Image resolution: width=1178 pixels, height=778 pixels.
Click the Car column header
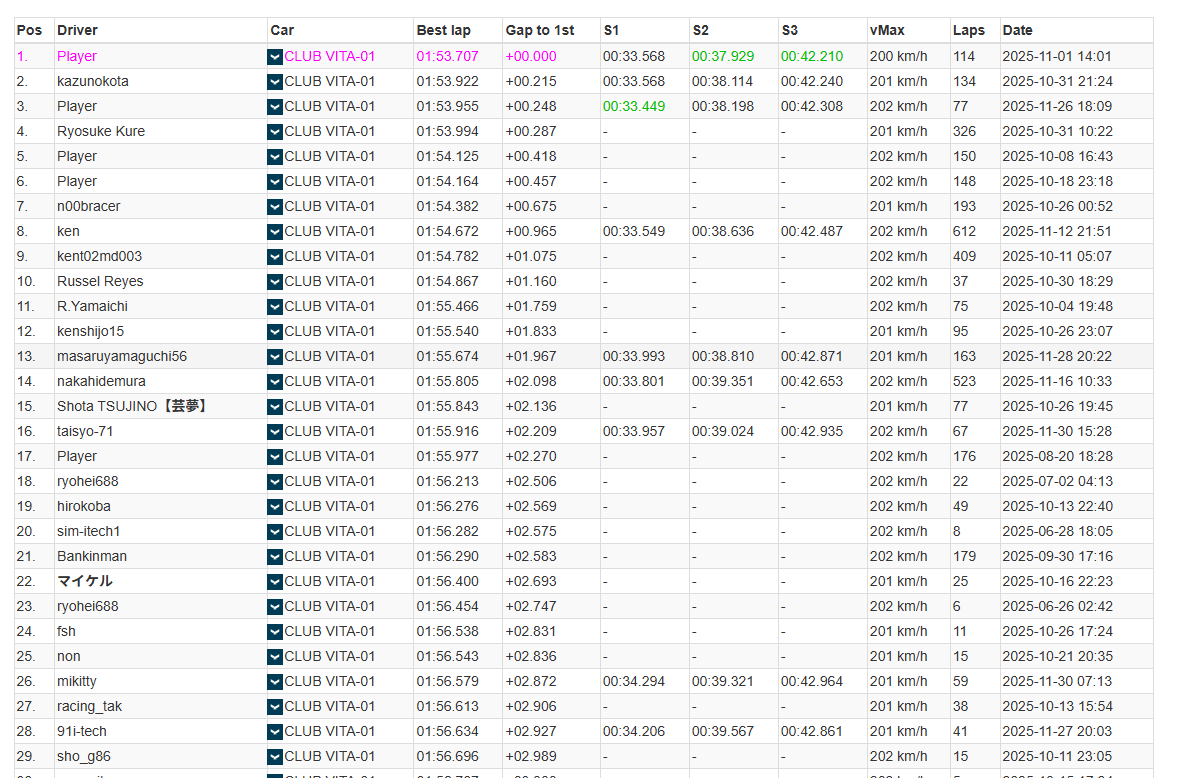pyautogui.click(x=282, y=30)
